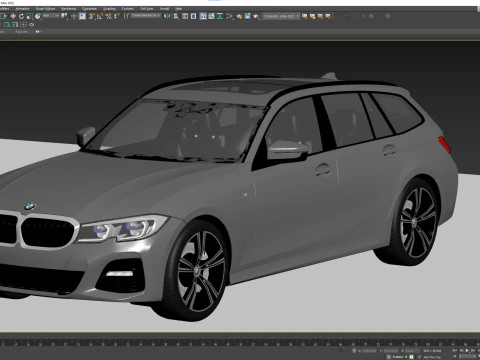Click the X coordinate input field
This screenshot has height=360, width=480.
(x=369, y=351)
